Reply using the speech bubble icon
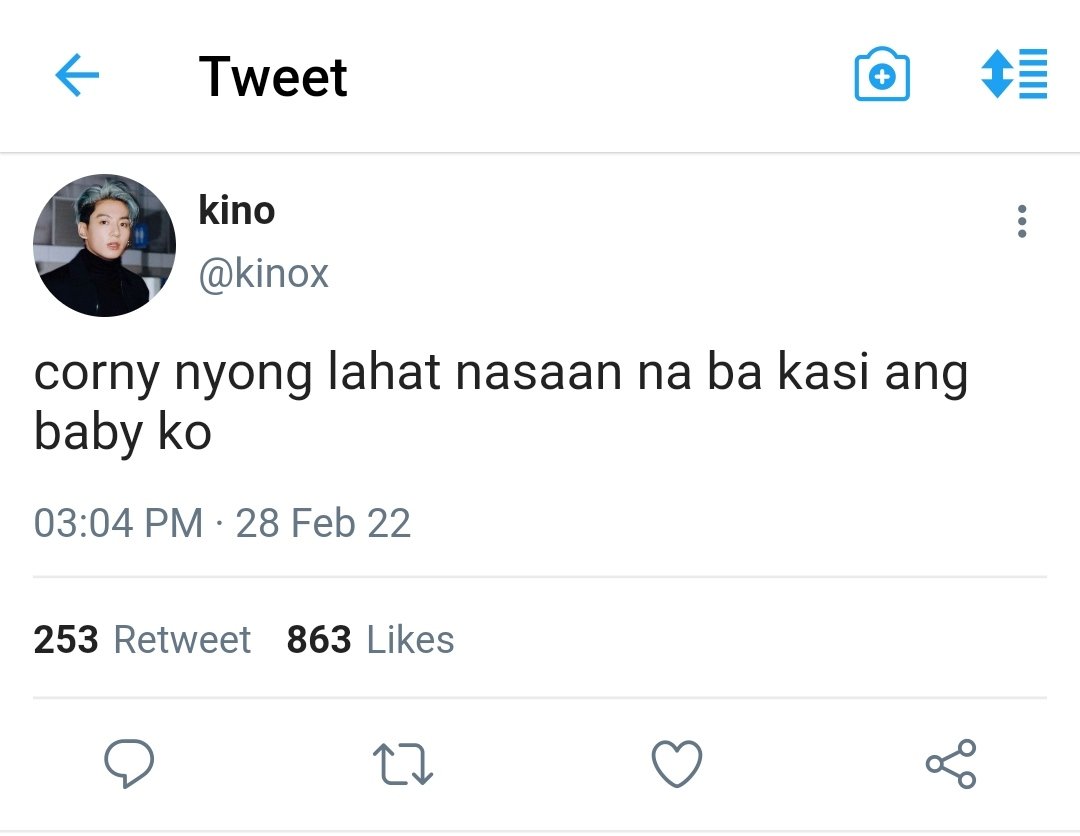 pyautogui.click(x=129, y=763)
